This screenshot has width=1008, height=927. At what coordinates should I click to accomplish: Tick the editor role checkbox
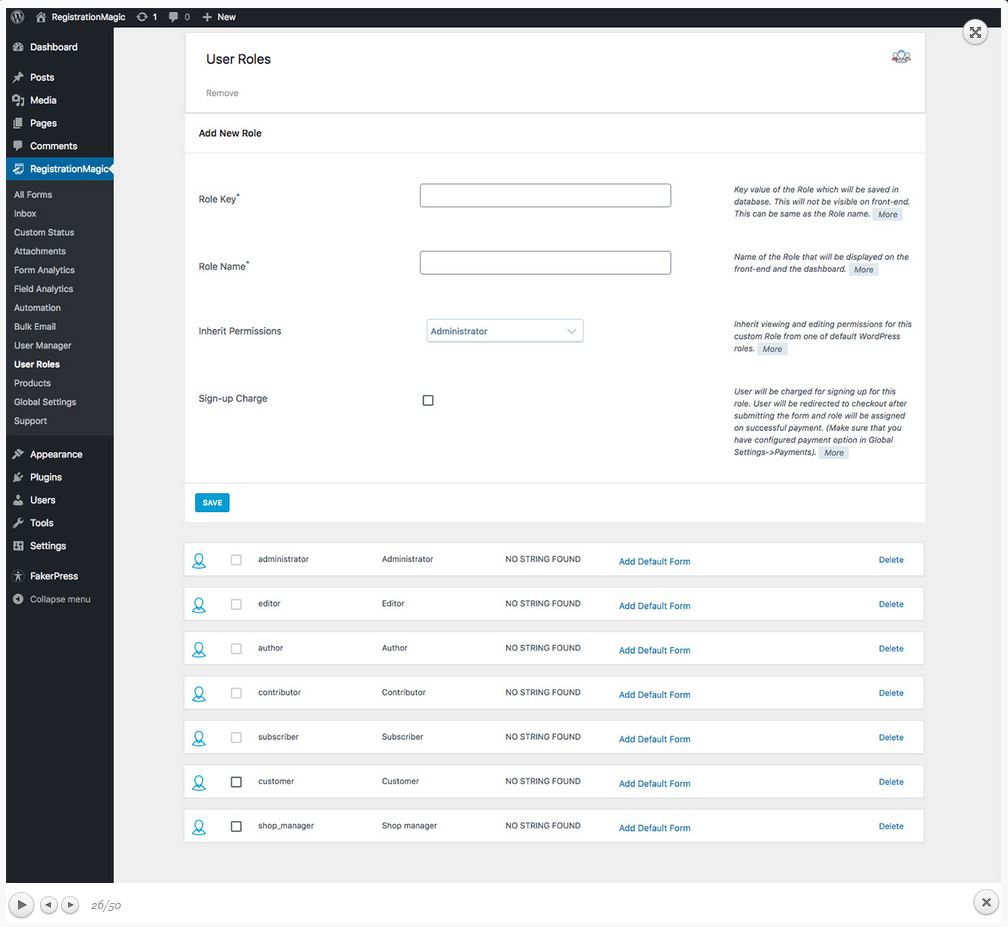[236, 604]
